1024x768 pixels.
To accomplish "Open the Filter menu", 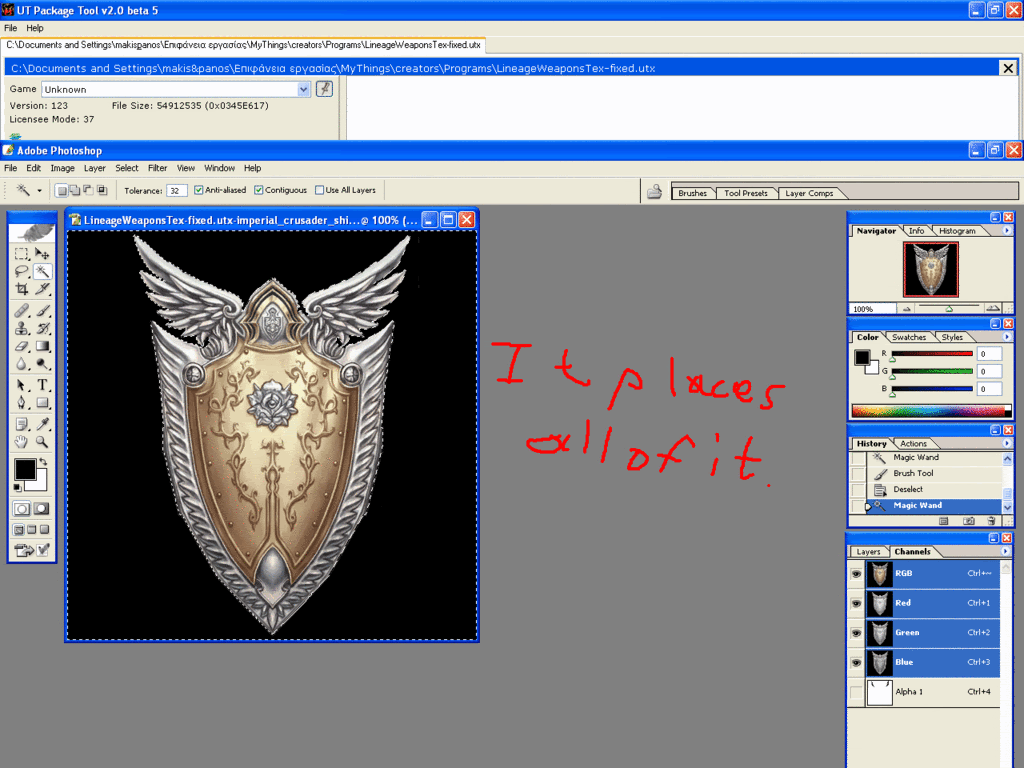I will 157,168.
